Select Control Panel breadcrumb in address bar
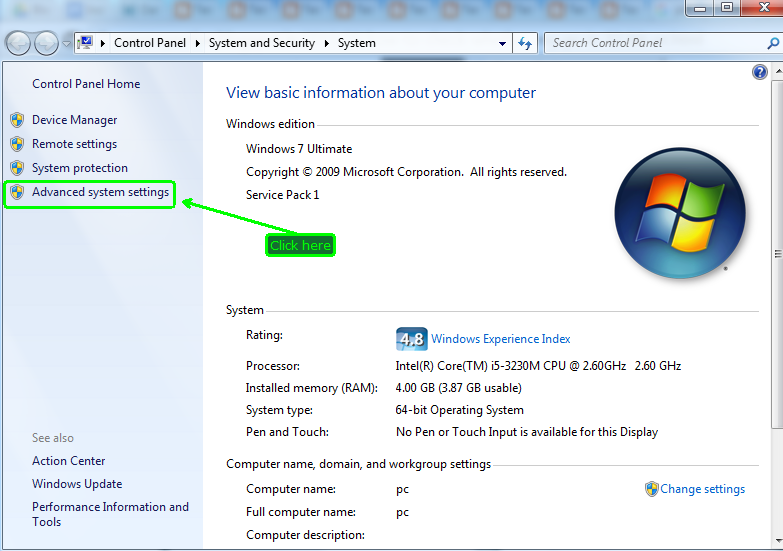This screenshot has width=783, height=551. 150,43
